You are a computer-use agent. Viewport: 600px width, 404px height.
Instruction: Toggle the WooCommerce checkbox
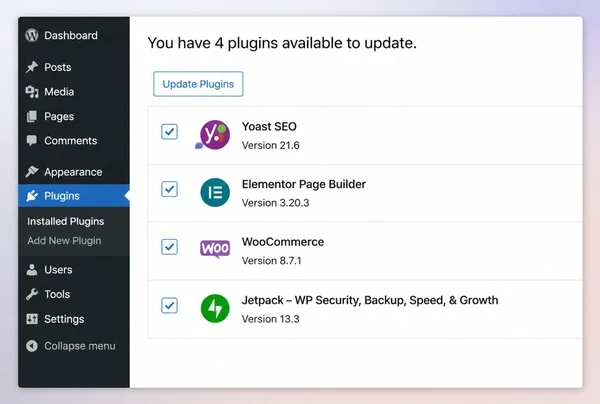pos(169,247)
